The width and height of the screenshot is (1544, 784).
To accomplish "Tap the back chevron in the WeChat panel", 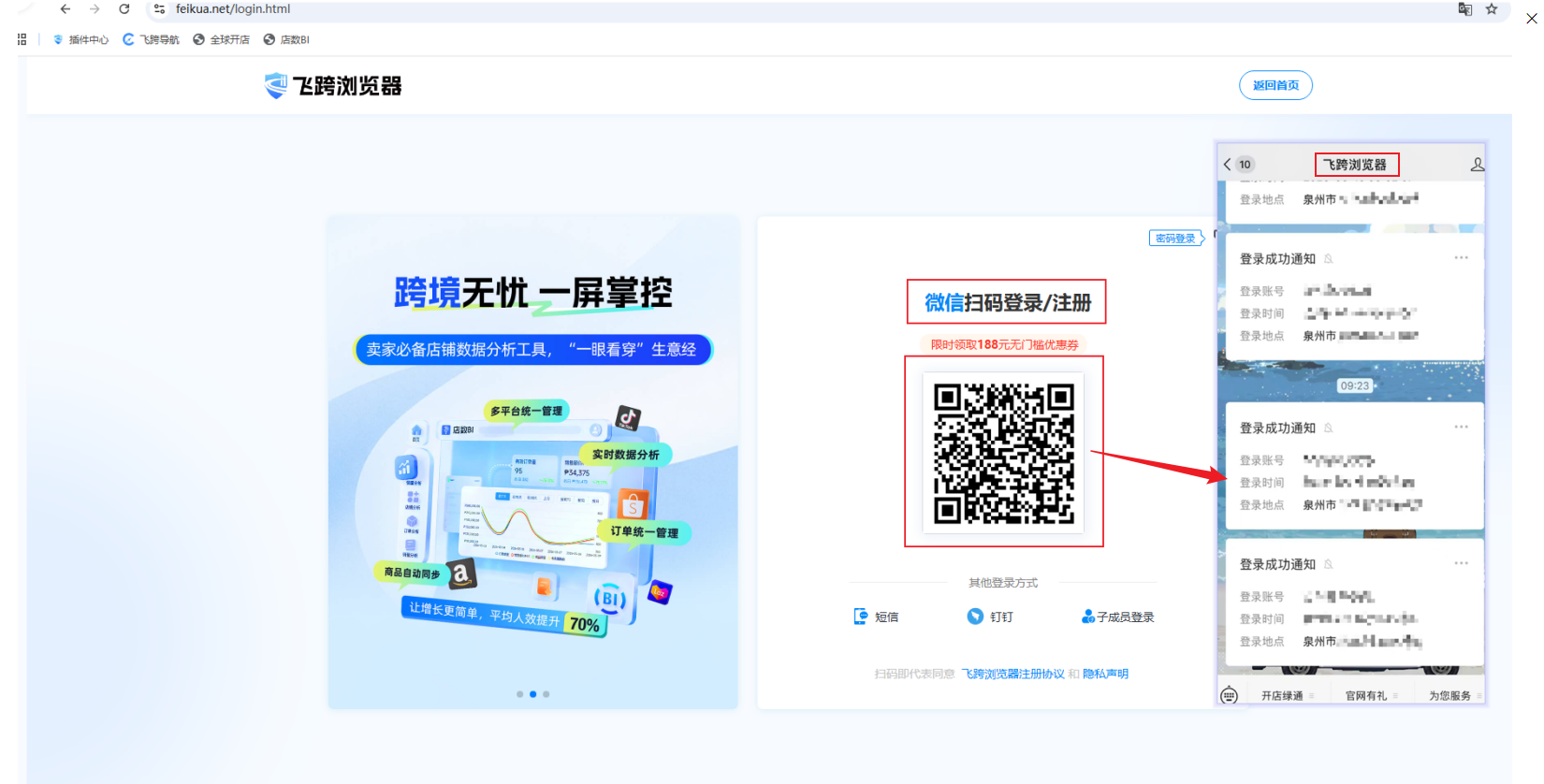I will point(1227,165).
